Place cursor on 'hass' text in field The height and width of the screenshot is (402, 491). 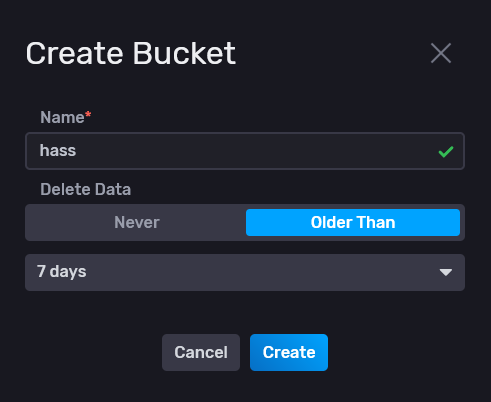pyautogui.click(x=58, y=150)
